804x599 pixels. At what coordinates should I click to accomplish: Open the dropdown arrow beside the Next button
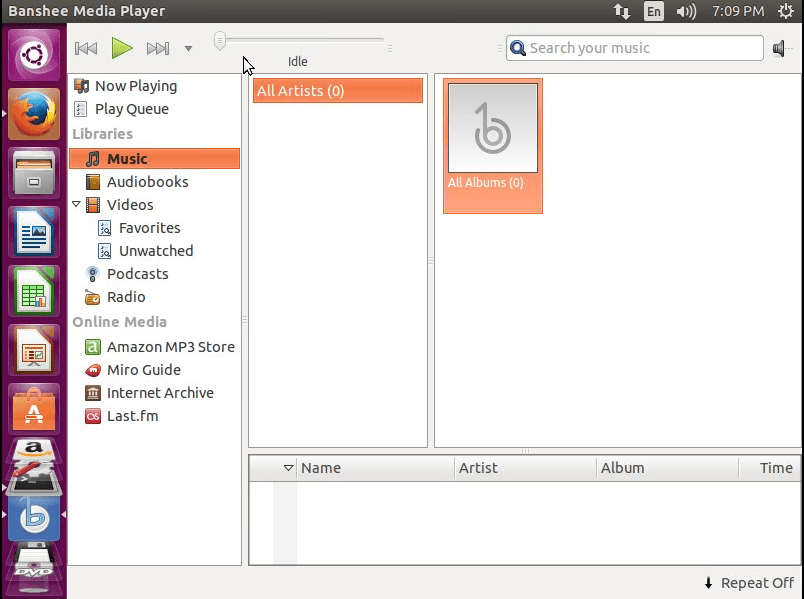tap(188, 49)
